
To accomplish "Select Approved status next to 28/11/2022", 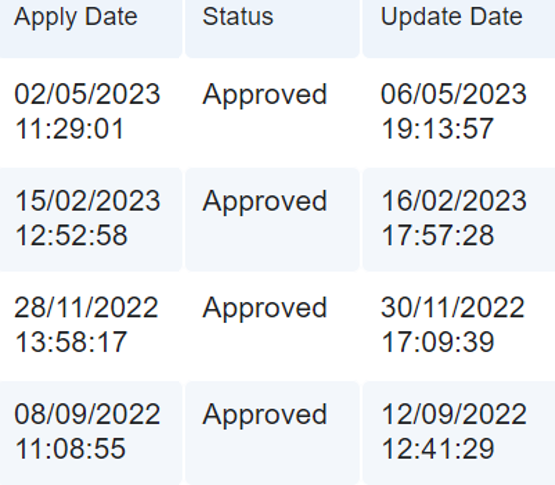I will click(264, 308).
